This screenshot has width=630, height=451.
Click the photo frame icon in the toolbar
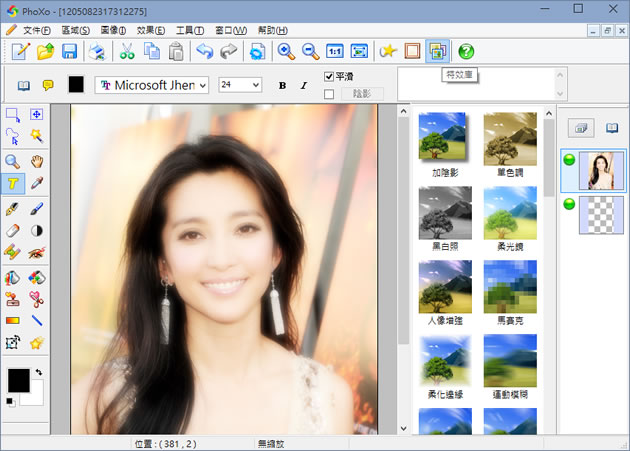[412, 51]
